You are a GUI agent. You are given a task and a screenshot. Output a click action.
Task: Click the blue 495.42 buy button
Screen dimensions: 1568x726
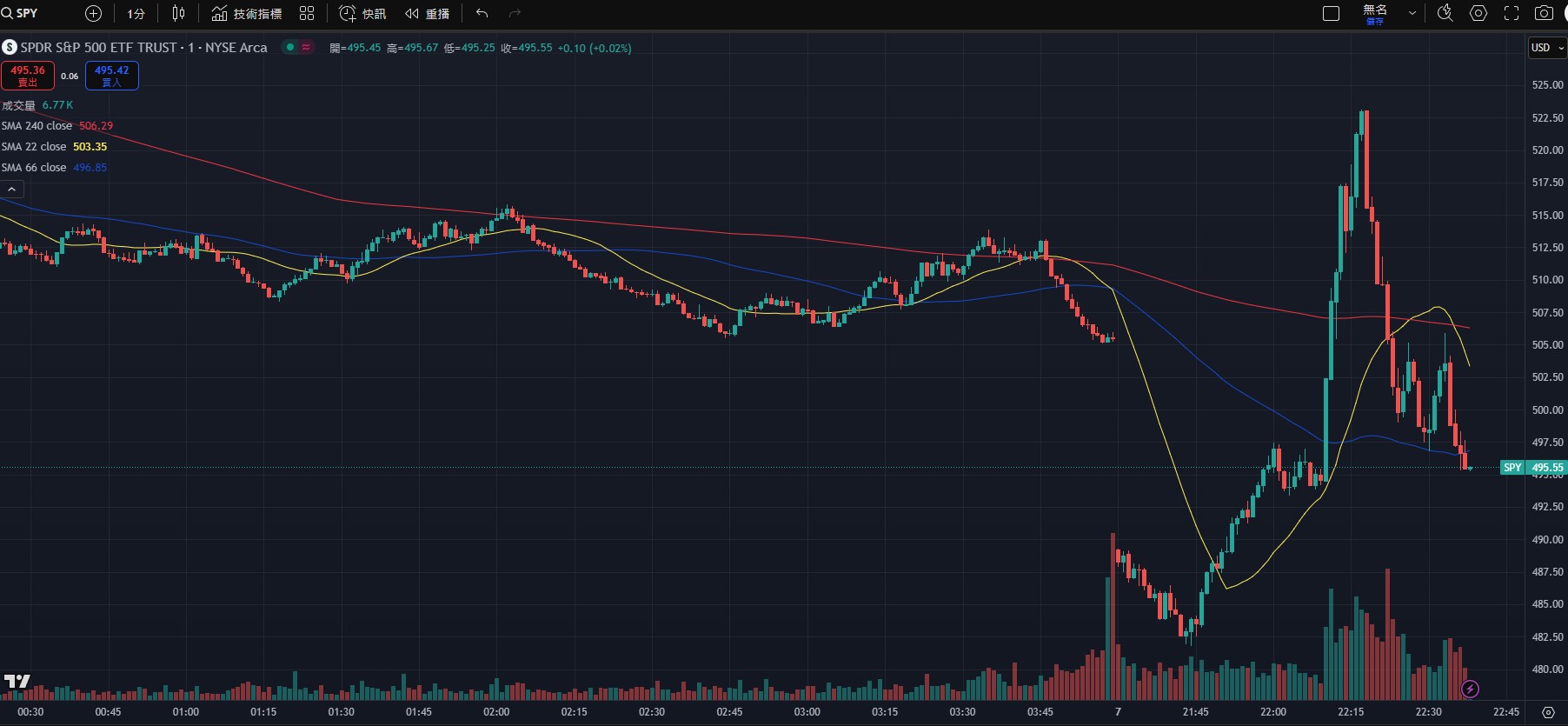(x=111, y=76)
